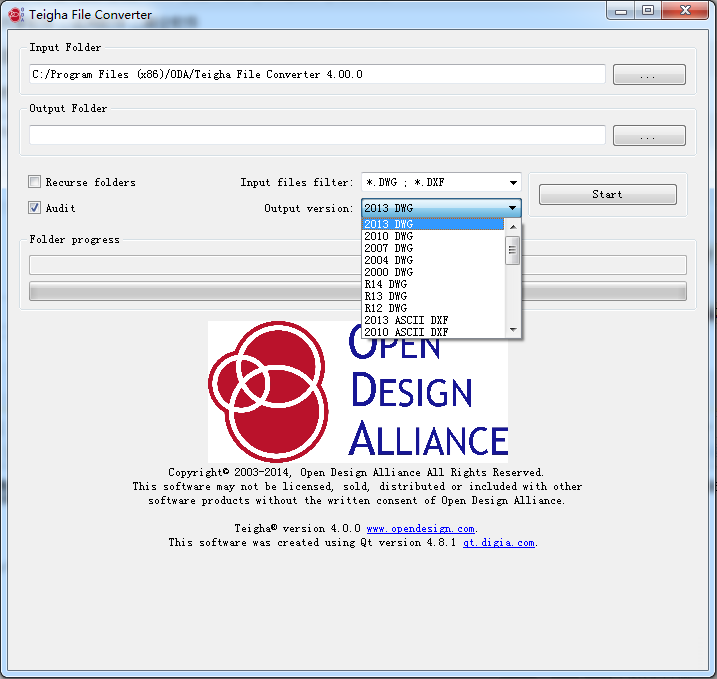The image size is (717, 679).
Task: Click inside the Output Folder path field
Action: [317, 135]
